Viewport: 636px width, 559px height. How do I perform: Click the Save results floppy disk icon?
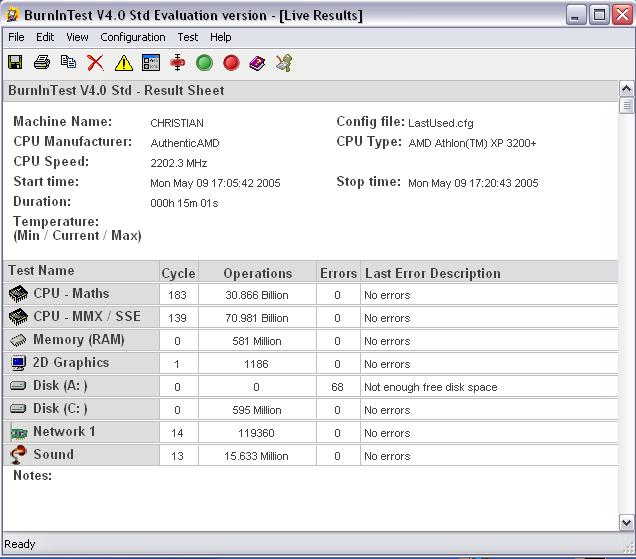[15, 62]
